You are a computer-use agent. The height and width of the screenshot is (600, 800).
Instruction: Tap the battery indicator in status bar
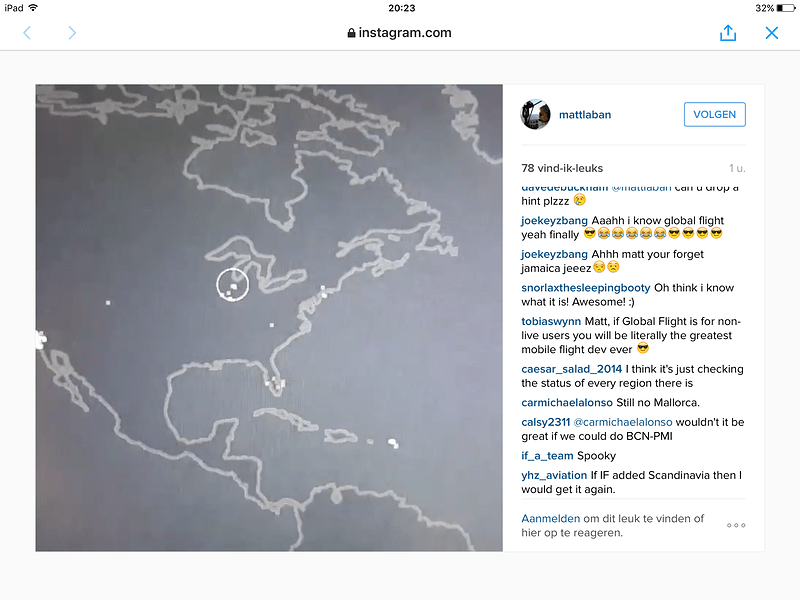point(786,8)
